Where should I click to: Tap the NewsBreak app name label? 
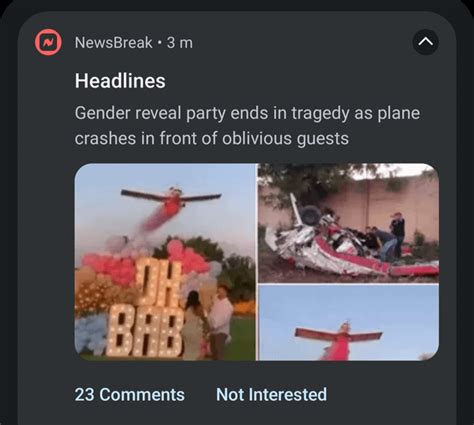[113, 43]
